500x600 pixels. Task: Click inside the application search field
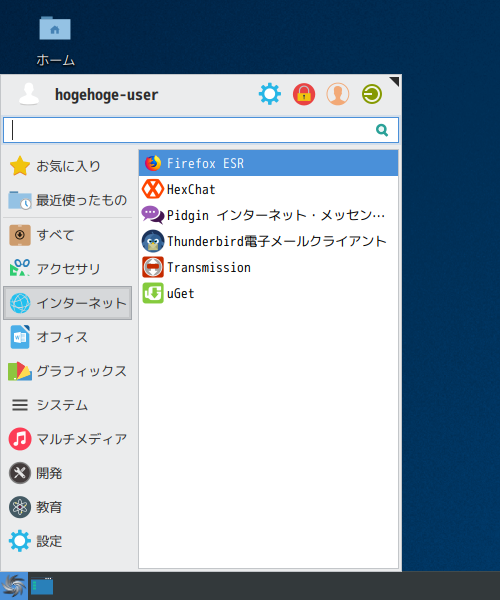(201, 130)
